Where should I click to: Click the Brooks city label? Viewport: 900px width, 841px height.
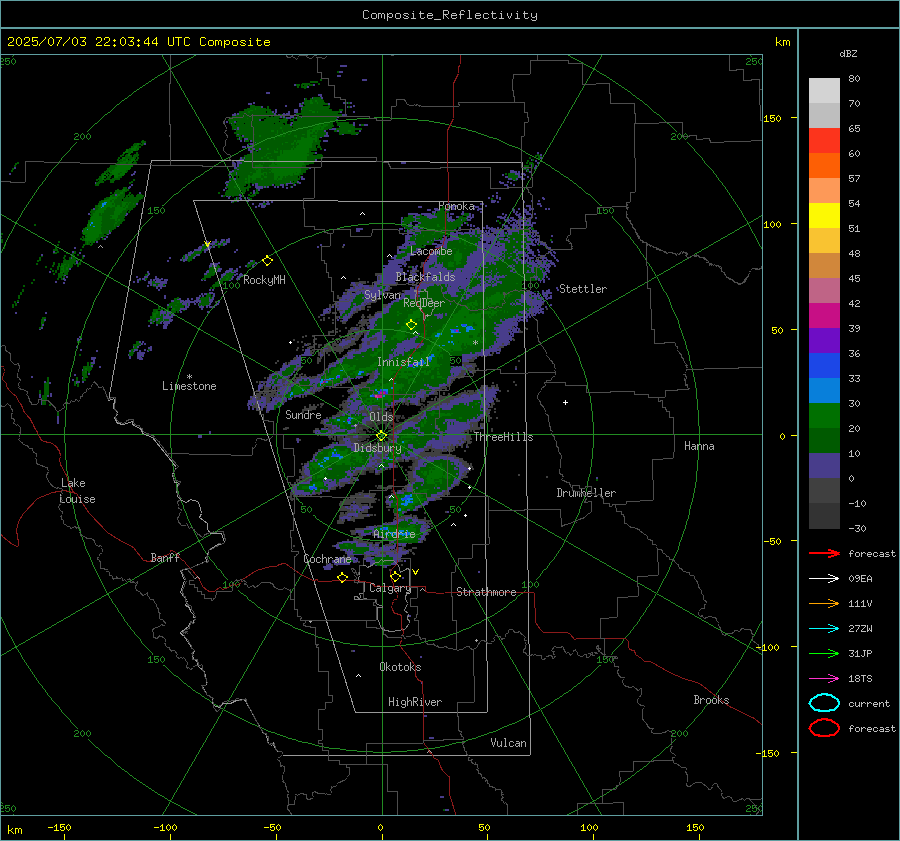tap(711, 700)
